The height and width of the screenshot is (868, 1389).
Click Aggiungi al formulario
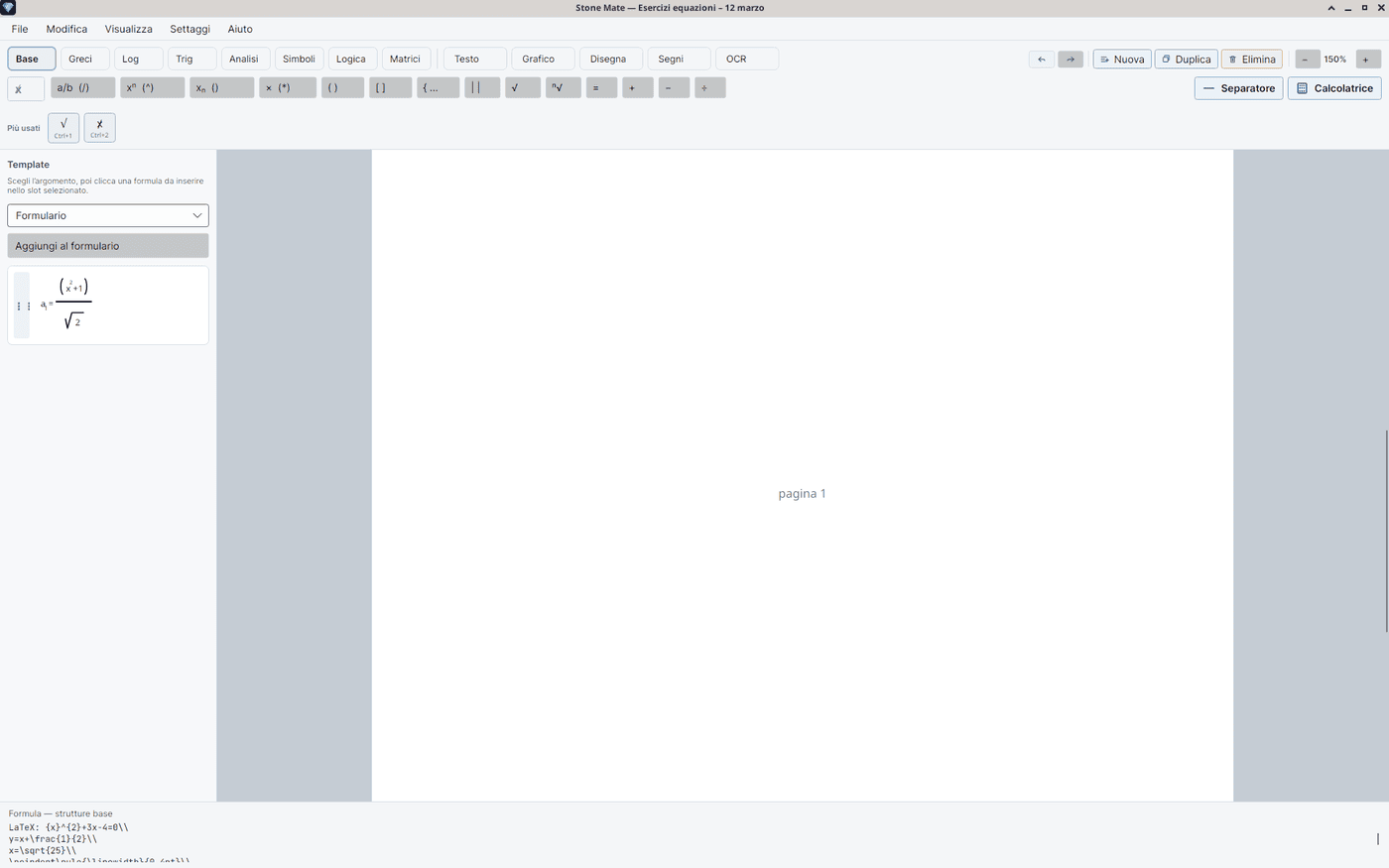(x=108, y=246)
